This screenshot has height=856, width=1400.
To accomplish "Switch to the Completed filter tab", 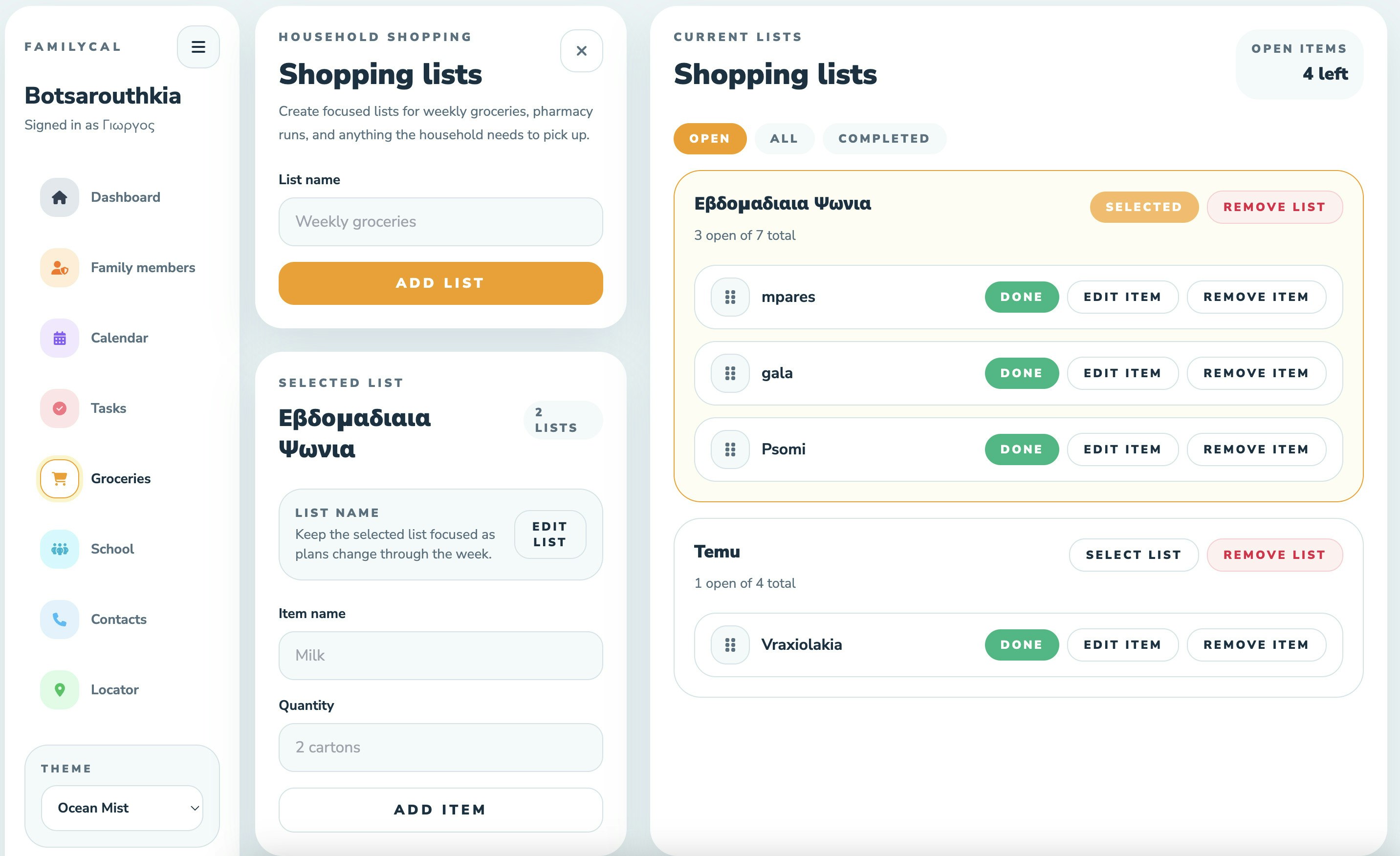I will pyautogui.click(x=883, y=139).
